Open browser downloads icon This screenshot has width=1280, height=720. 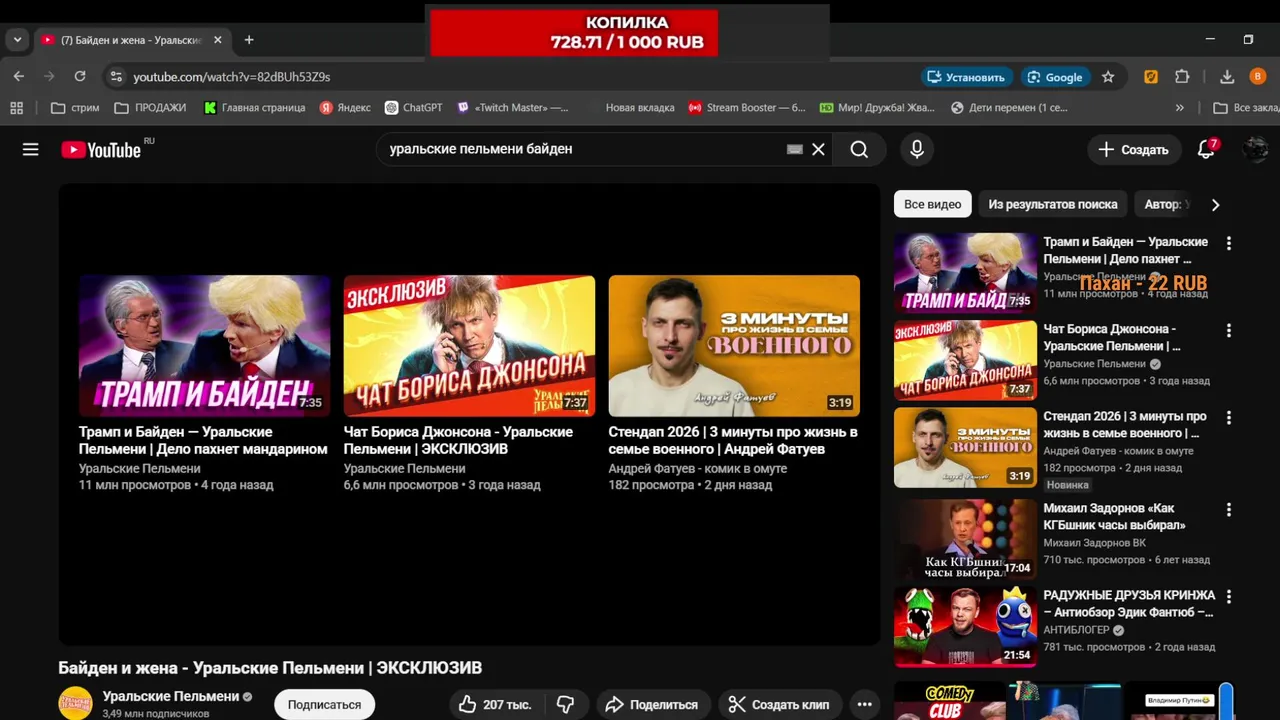1227,77
